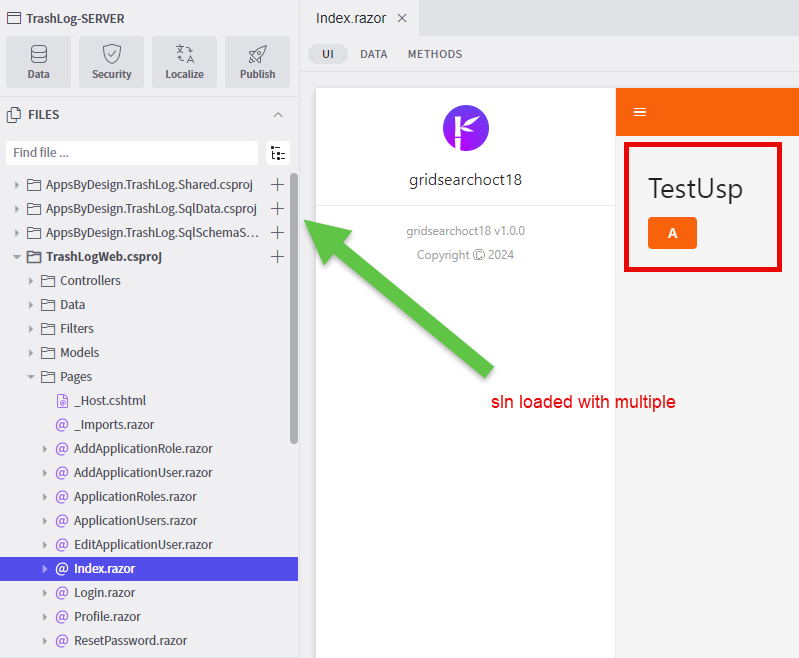Open the Localize translation tool

184,62
